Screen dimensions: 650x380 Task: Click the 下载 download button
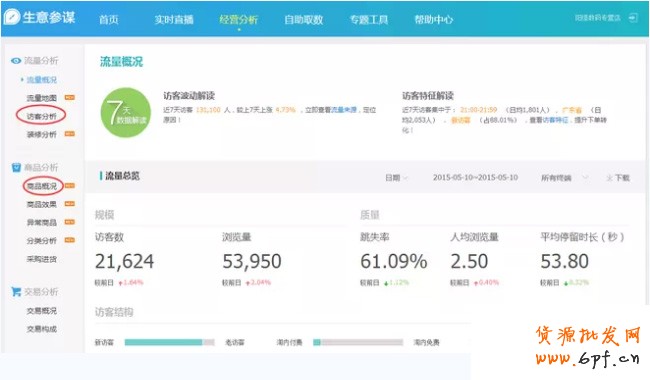tap(618, 178)
